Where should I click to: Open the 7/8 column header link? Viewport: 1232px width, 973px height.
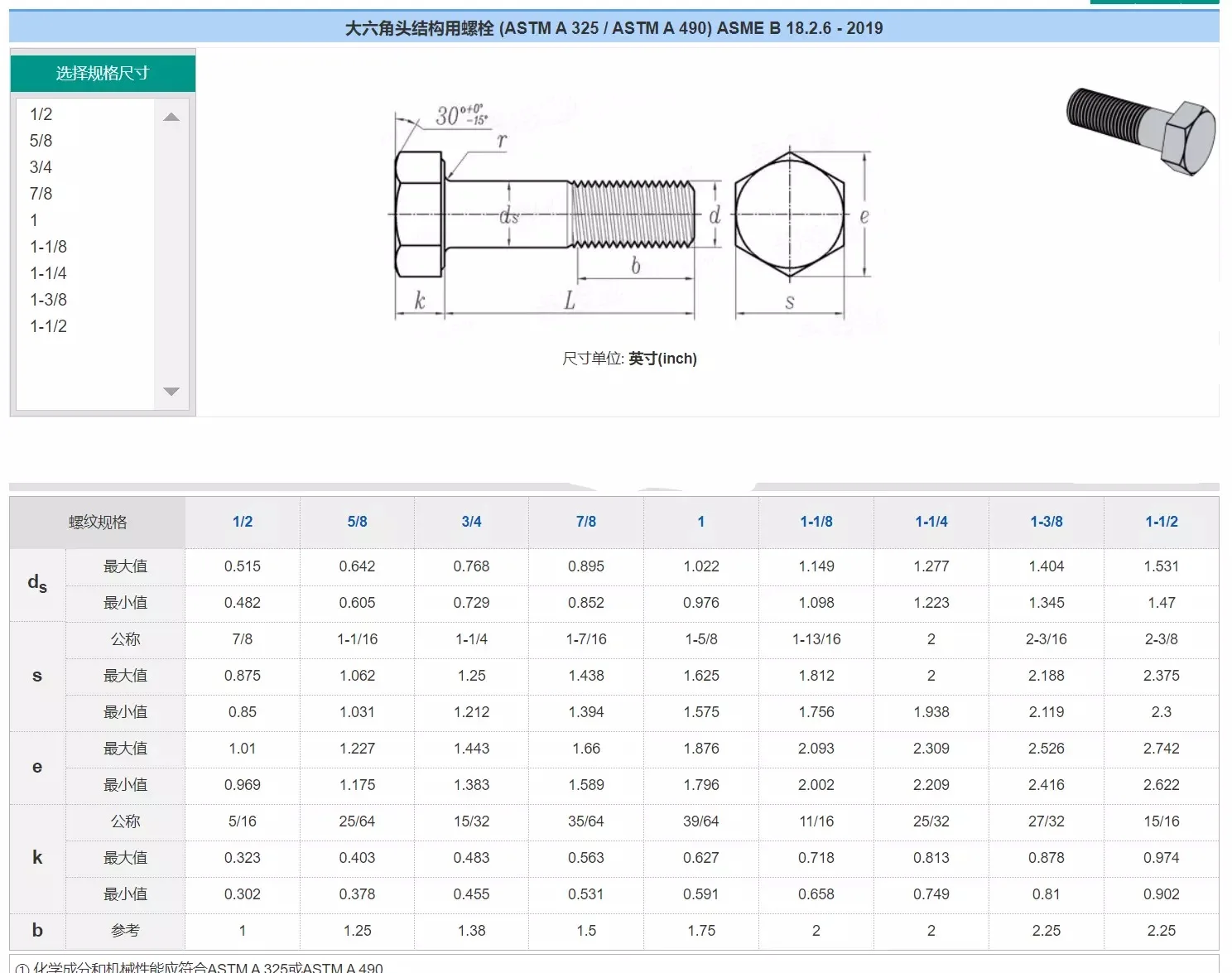586,522
